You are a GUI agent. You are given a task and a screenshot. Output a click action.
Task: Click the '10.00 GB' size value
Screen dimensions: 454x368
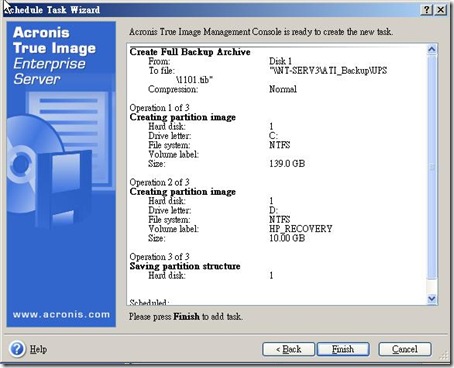[287, 238]
